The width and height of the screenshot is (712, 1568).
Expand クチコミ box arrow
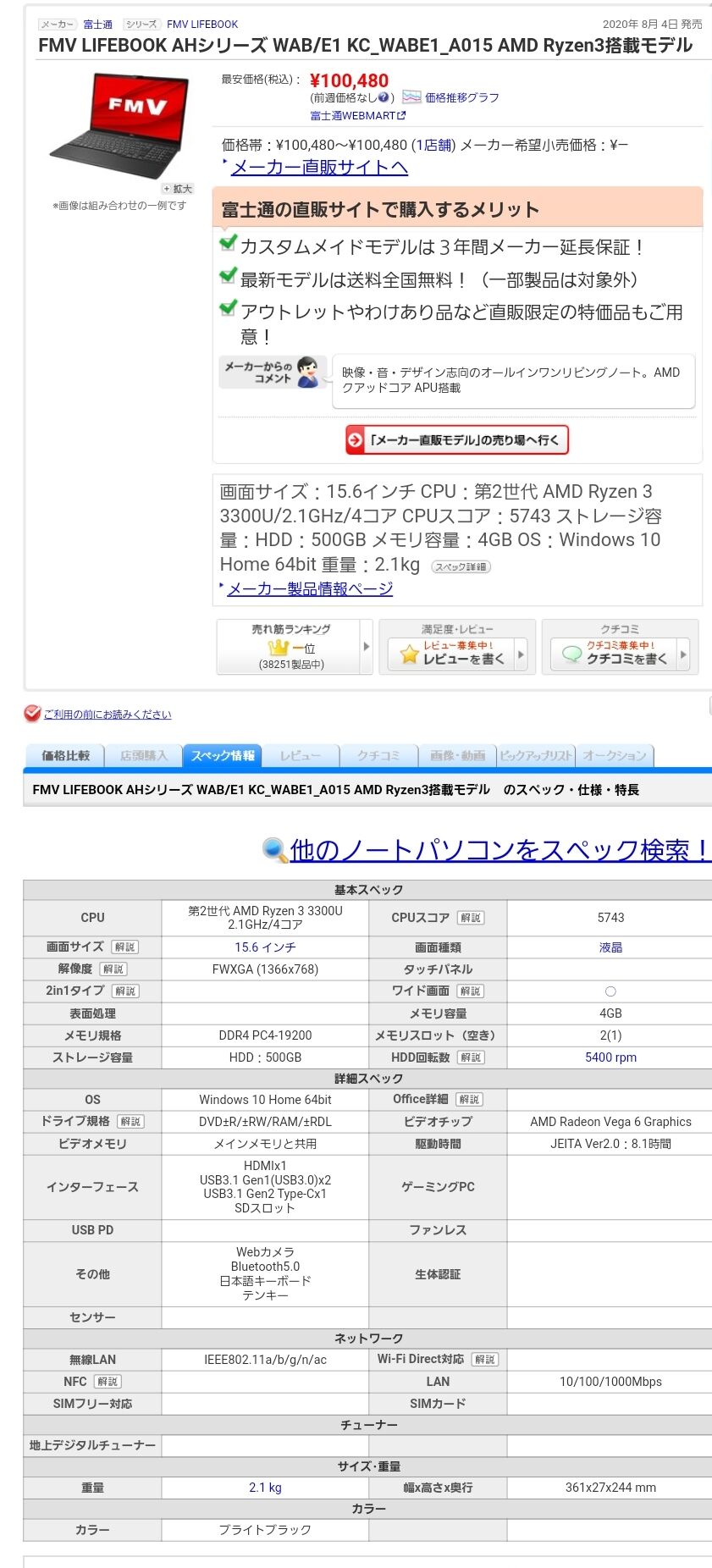tap(683, 654)
